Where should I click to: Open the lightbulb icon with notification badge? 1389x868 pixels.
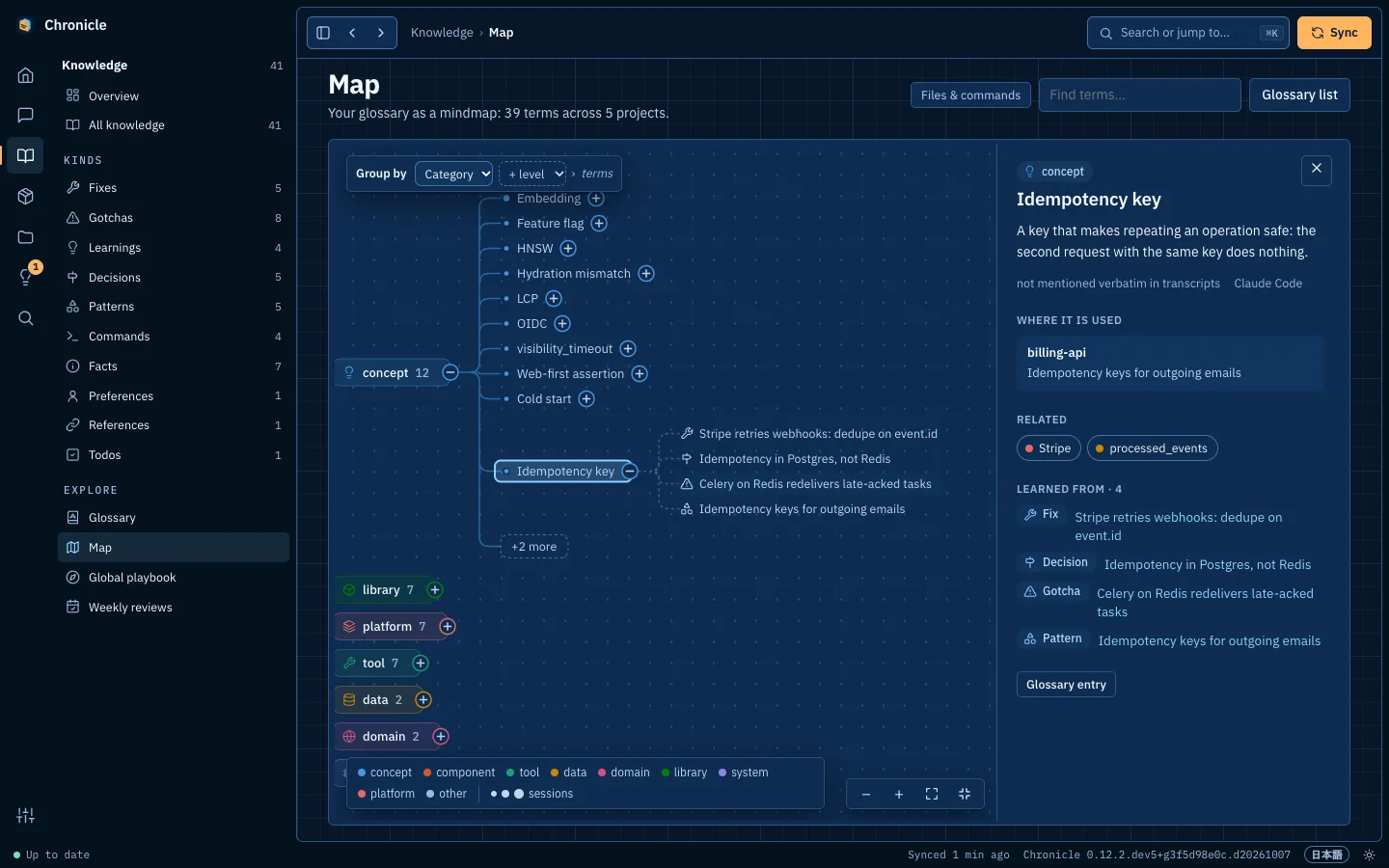[26, 278]
